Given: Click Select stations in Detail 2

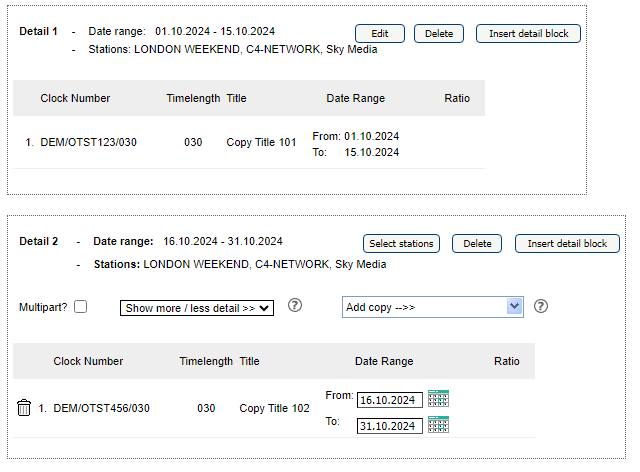Looking at the screenshot, I should coord(401,244).
